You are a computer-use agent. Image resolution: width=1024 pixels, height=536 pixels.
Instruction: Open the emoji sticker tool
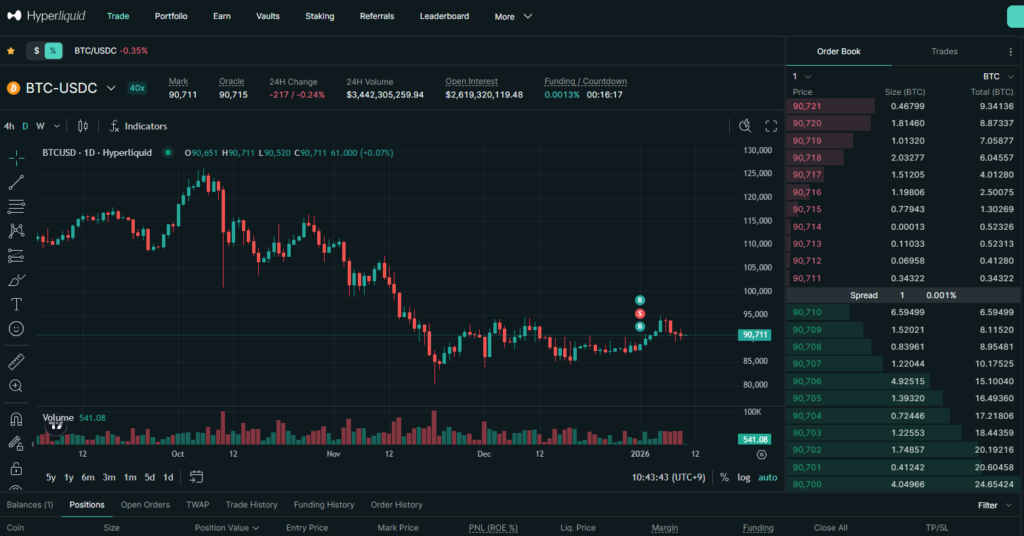(x=16, y=328)
